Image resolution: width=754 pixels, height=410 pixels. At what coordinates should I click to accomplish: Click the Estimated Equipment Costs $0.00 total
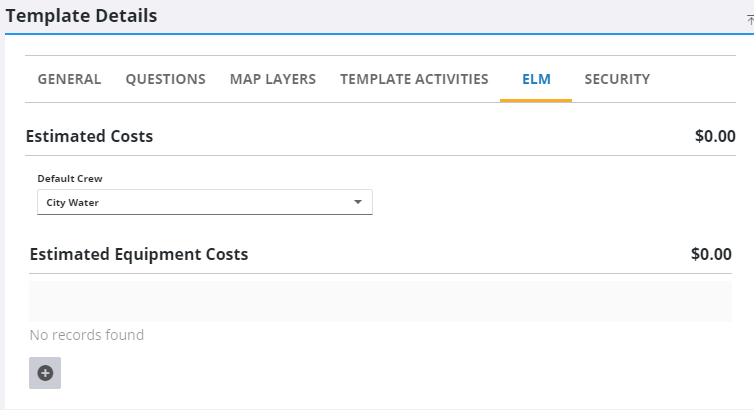point(710,254)
